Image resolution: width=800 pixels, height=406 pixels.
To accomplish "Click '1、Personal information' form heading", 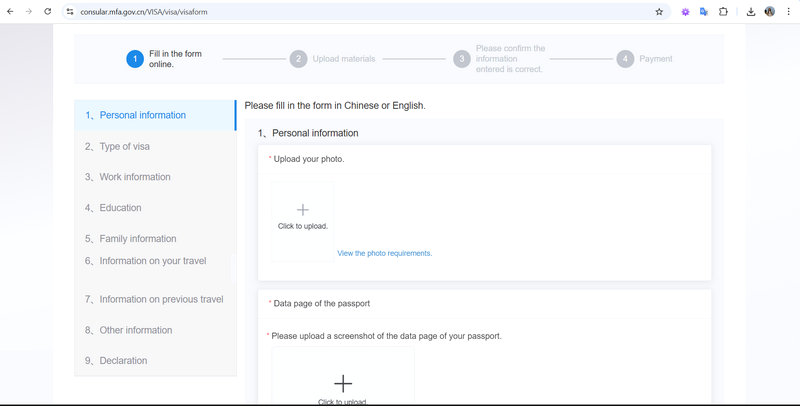I will [308, 133].
